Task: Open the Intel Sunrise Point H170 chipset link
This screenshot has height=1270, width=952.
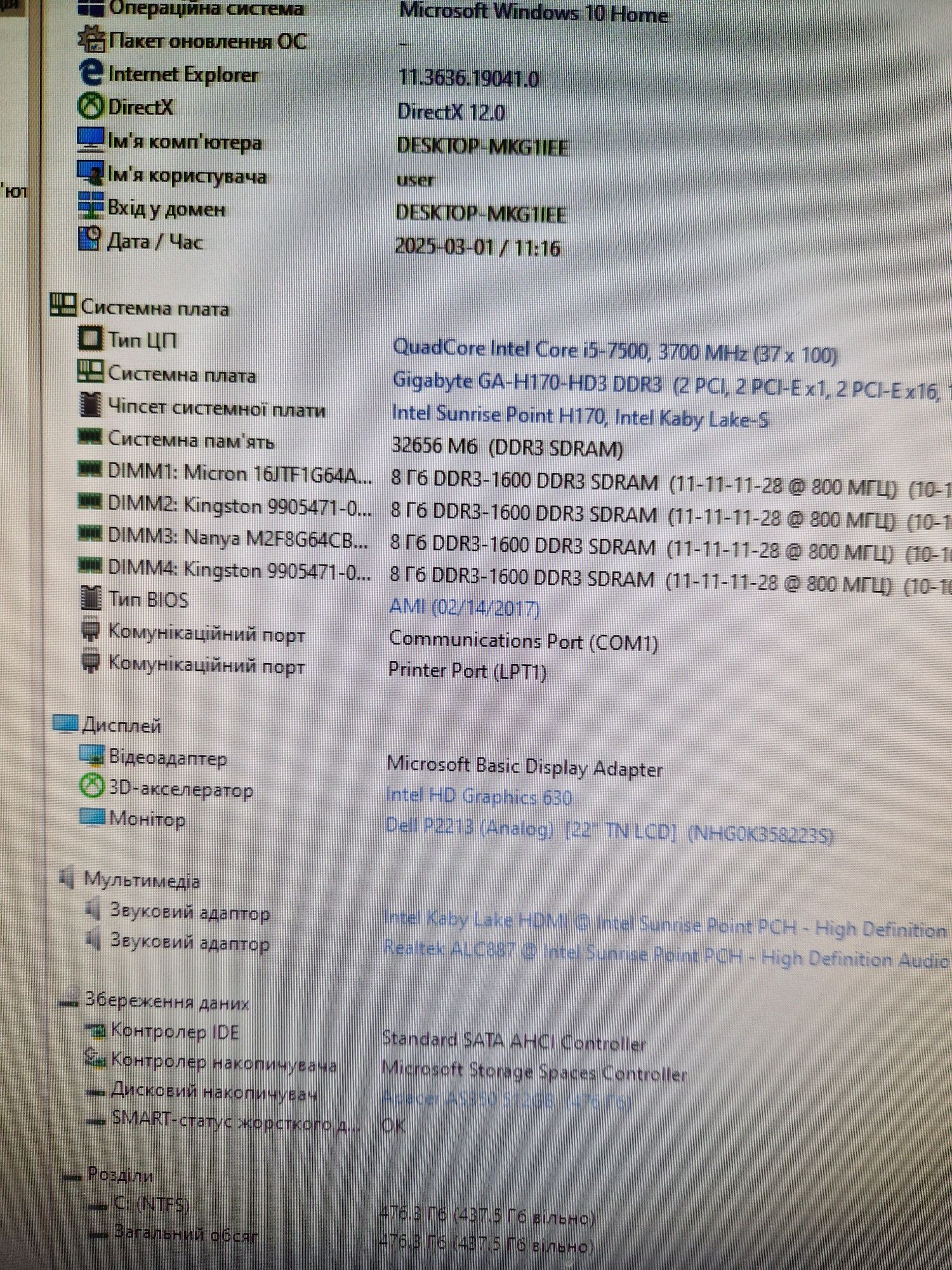Action: click(x=580, y=416)
